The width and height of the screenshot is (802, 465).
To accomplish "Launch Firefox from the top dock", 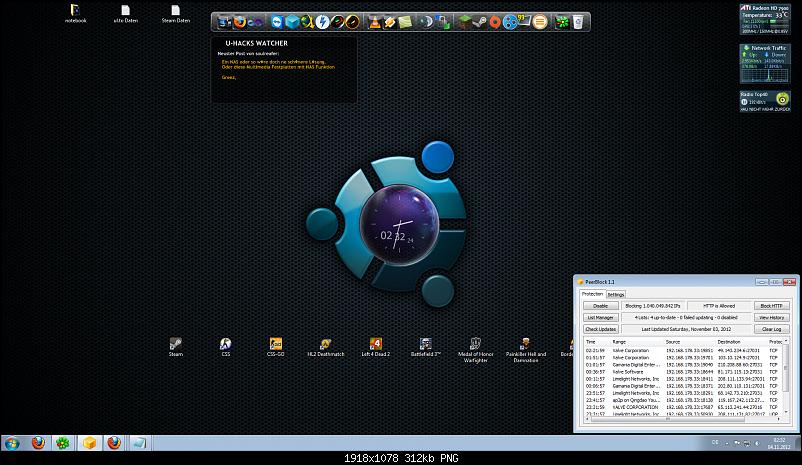I will [x=239, y=22].
